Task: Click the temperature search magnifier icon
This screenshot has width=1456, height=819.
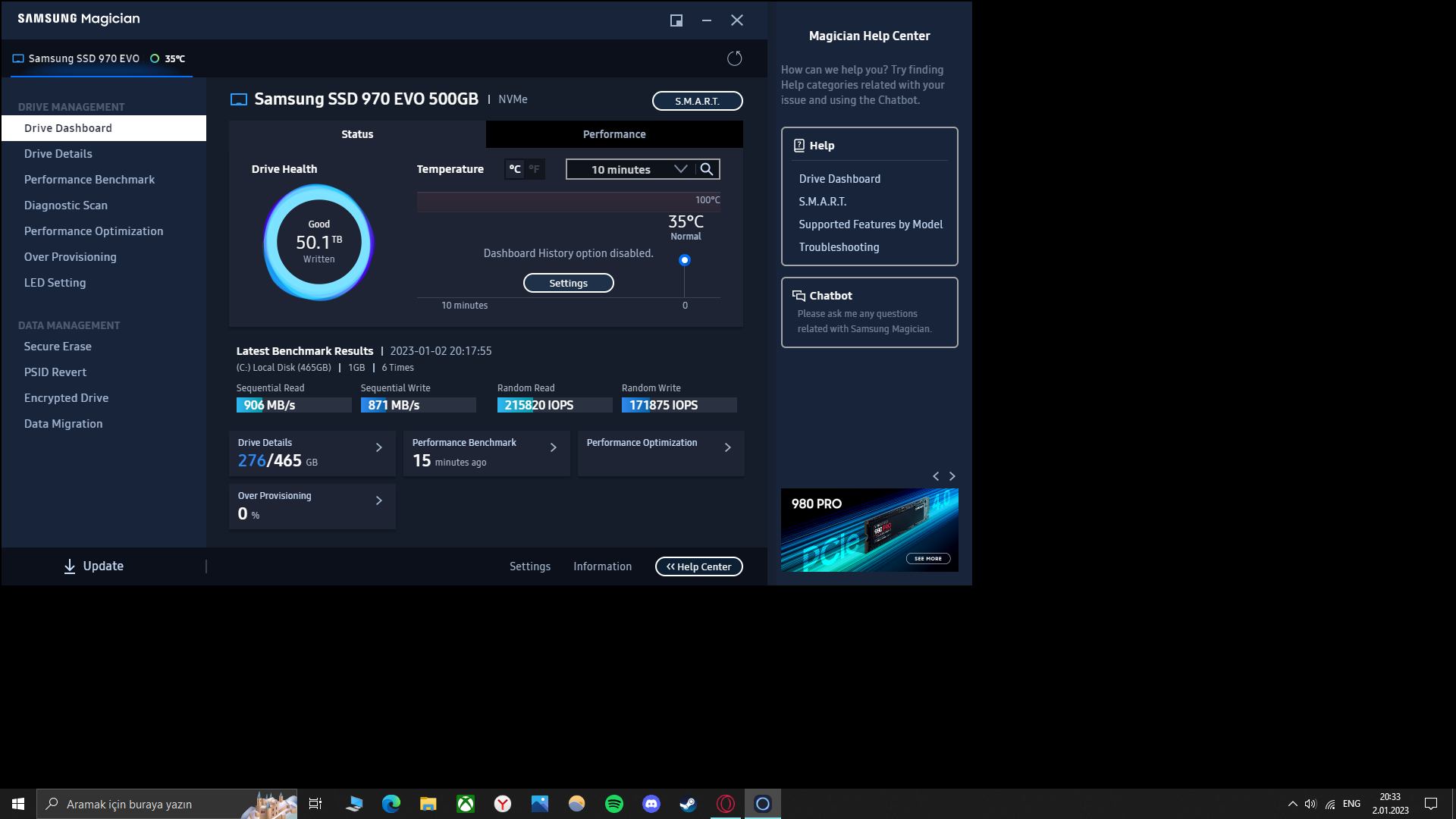Action: coord(707,169)
